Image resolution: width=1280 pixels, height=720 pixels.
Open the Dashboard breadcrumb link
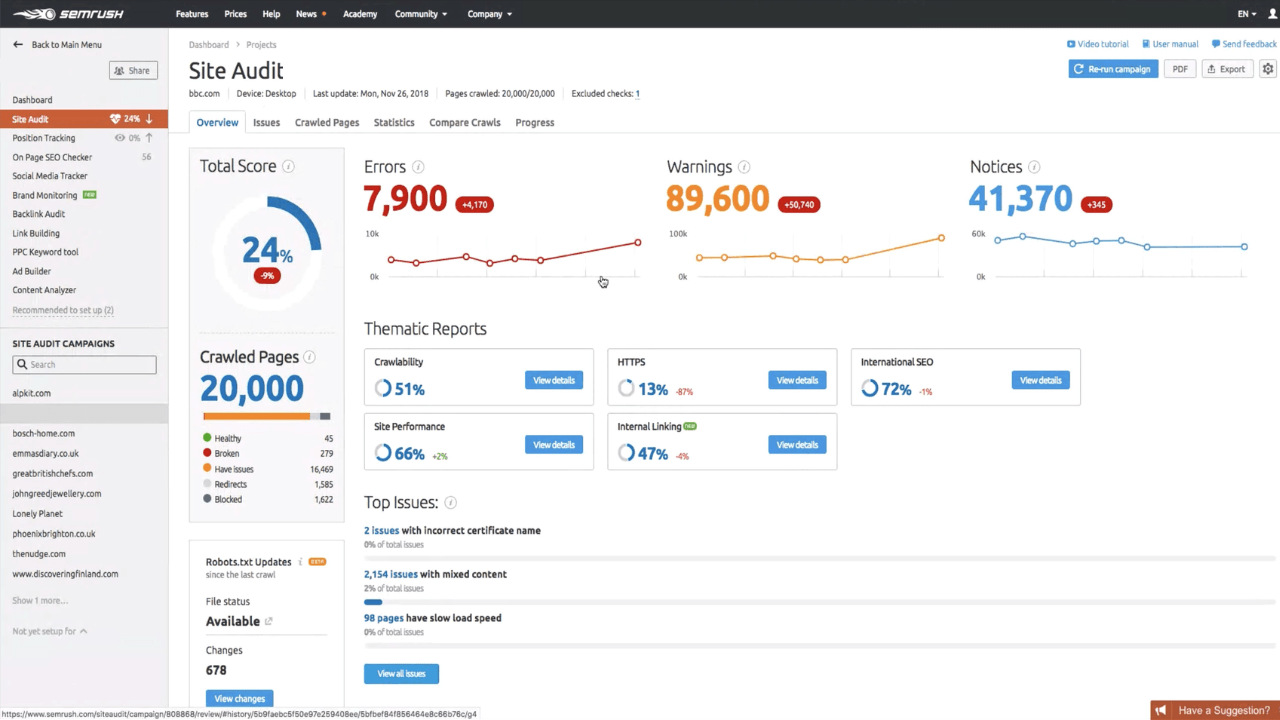[209, 45]
